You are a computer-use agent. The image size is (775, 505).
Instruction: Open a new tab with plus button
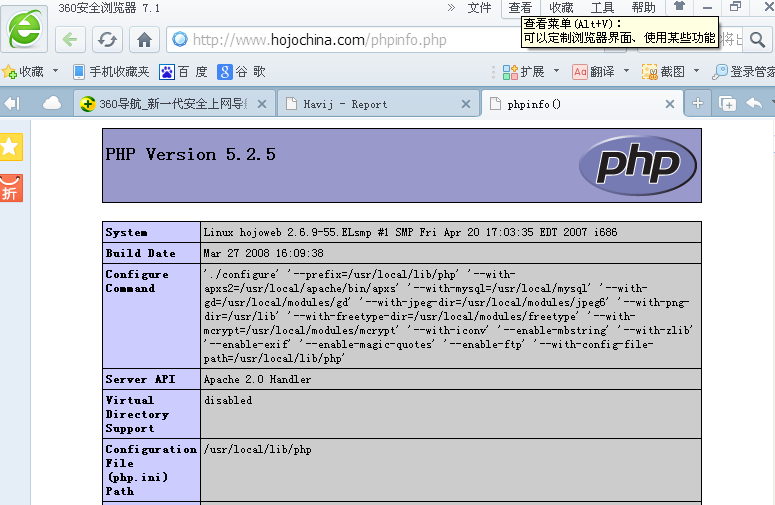click(x=698, y=103)
